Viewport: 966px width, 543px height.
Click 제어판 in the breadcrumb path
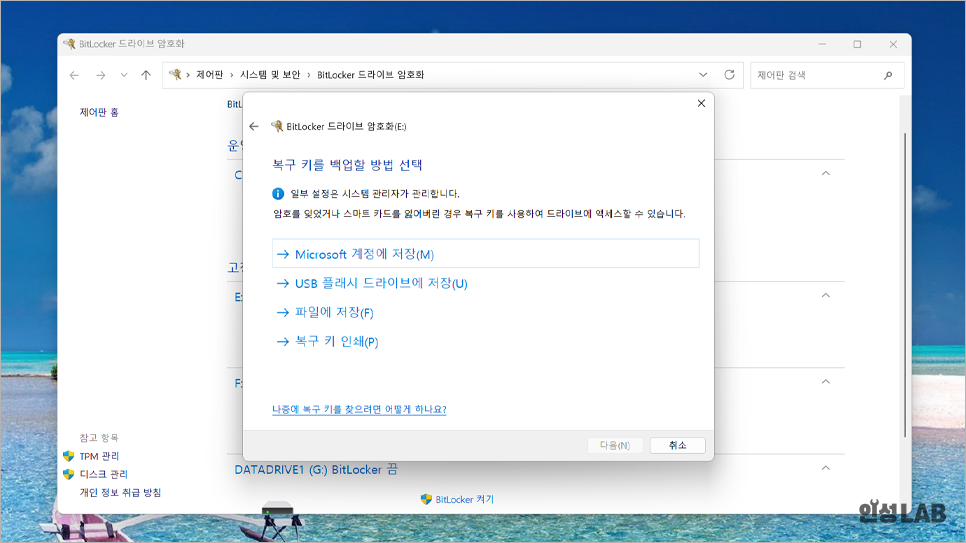pyautogui.click(x=209, y=75)
